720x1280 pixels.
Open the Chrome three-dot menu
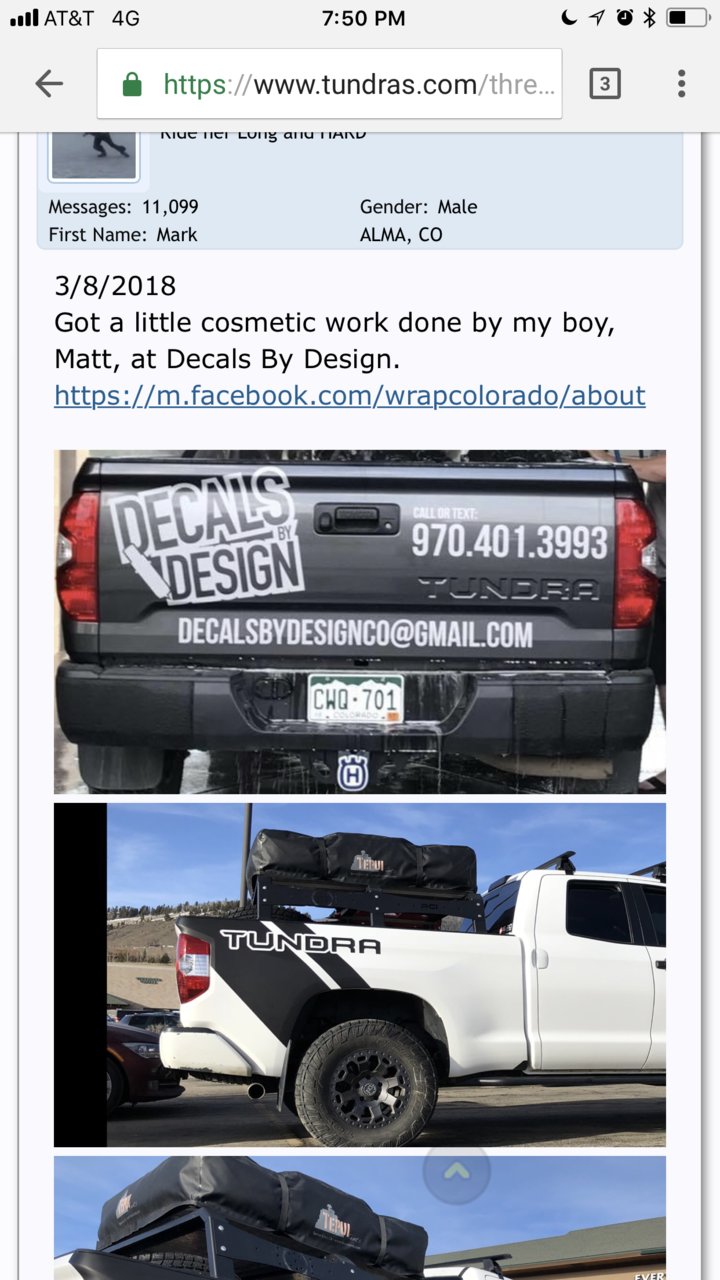(681, 84)
